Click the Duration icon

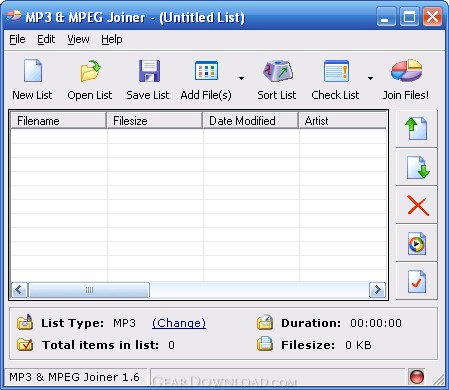click(265, 322)
